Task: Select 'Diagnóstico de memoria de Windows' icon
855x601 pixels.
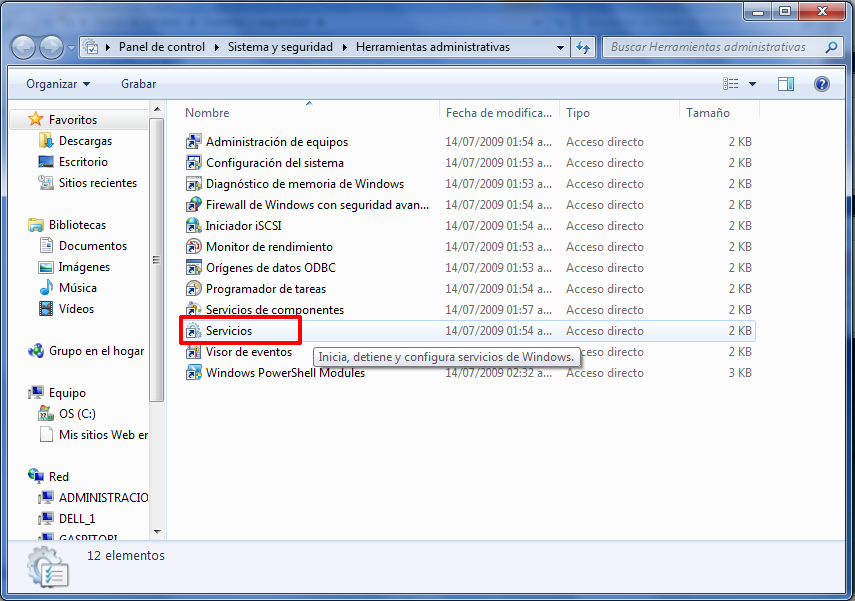Action: 194,184
